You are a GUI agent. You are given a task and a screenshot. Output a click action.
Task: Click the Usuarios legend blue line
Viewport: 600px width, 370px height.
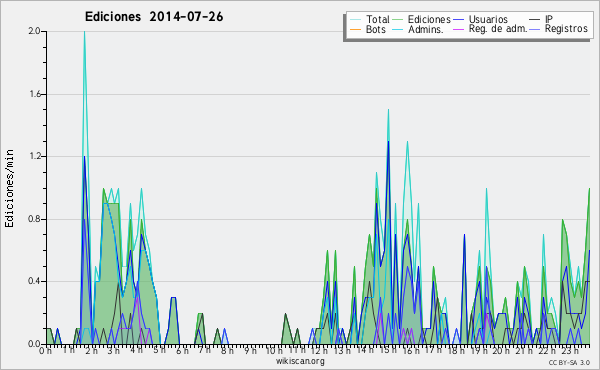coord(458,20)
